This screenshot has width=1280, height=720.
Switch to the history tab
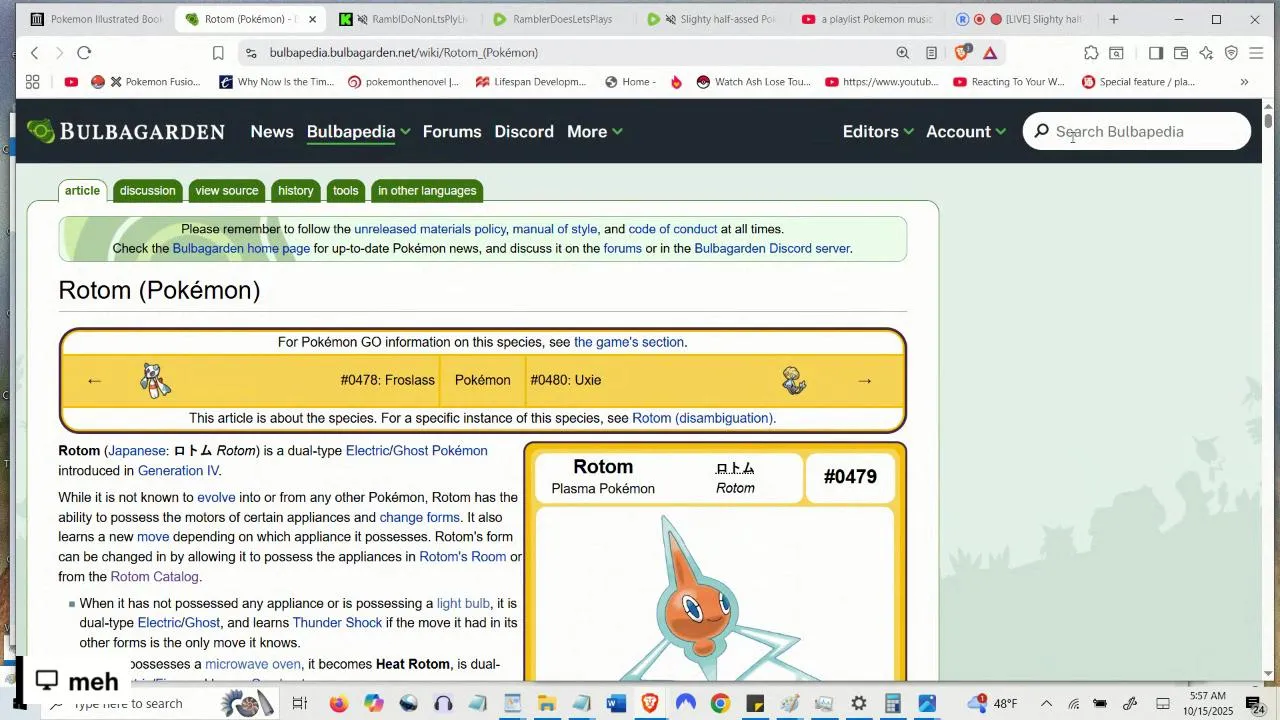pos(296,191)
